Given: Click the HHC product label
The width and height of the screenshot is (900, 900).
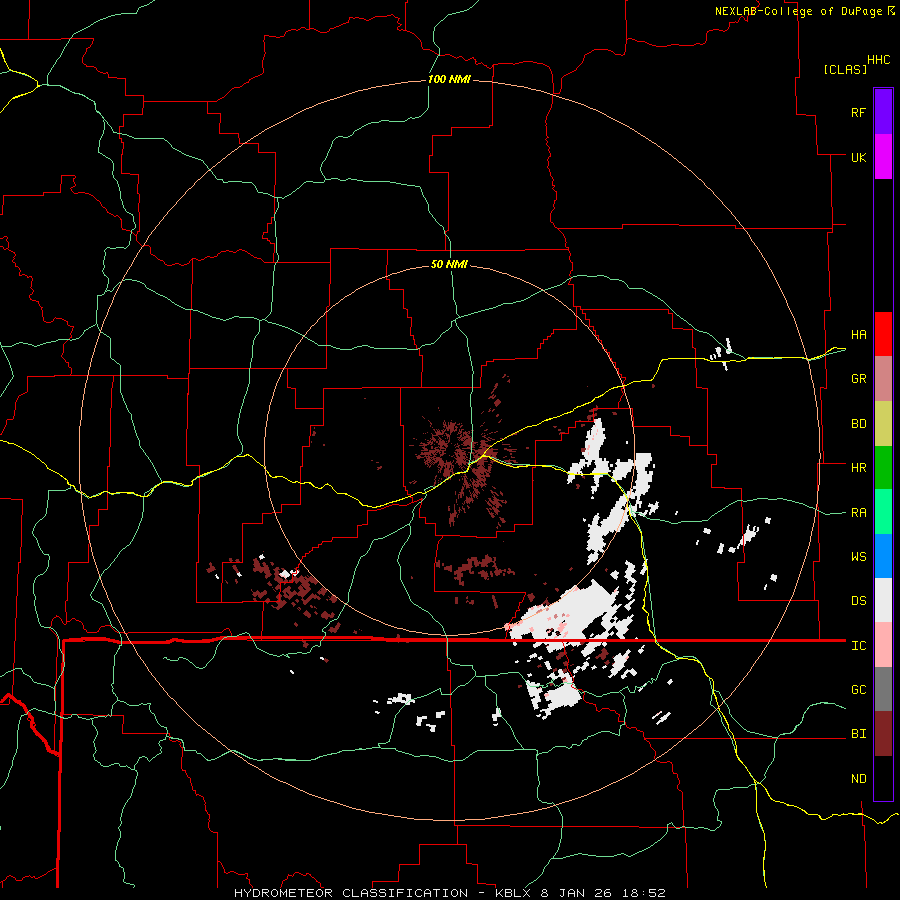Looking at the screenshot, I should (879, 60).
